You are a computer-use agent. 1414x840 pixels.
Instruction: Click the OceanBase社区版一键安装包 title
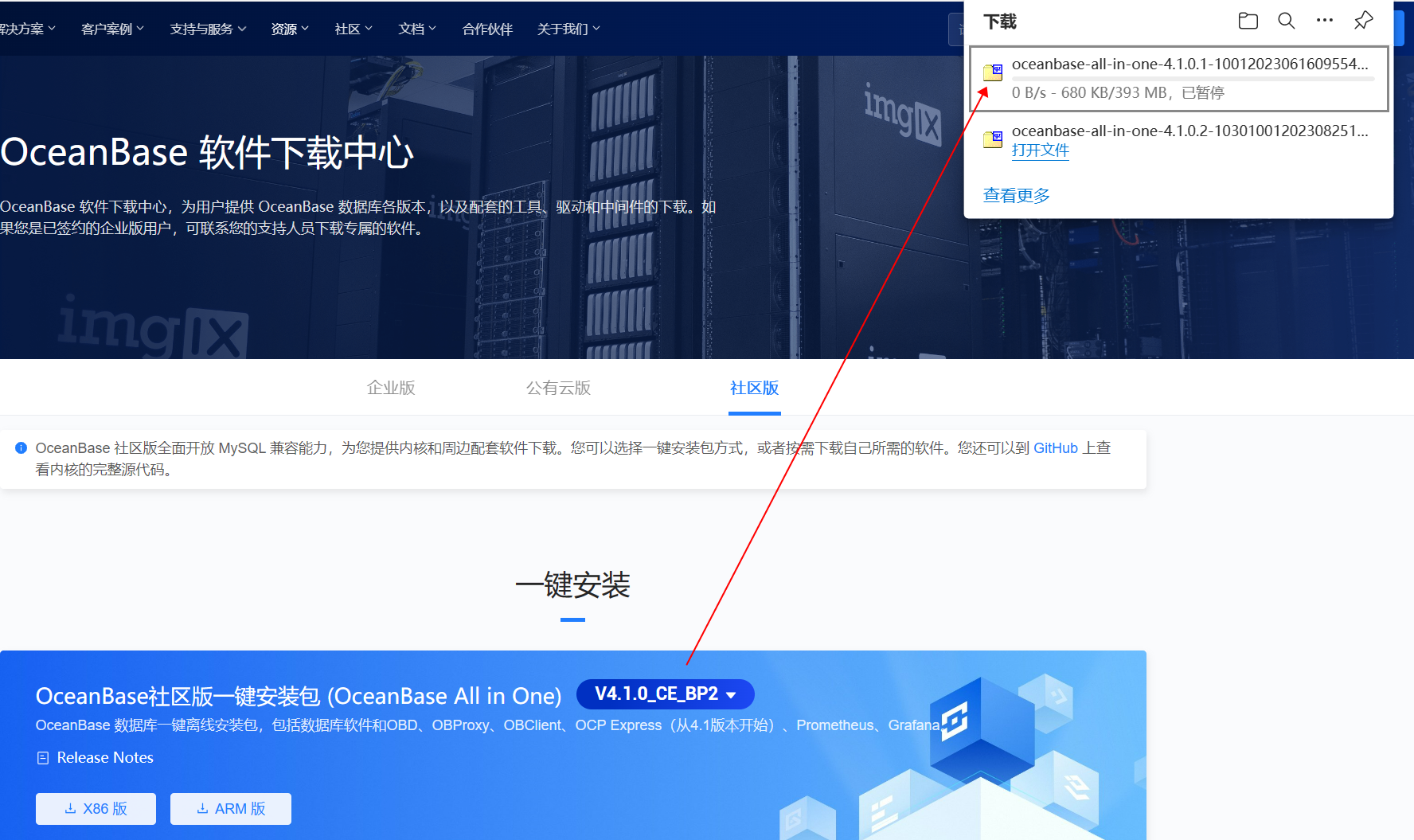[299, 696]
